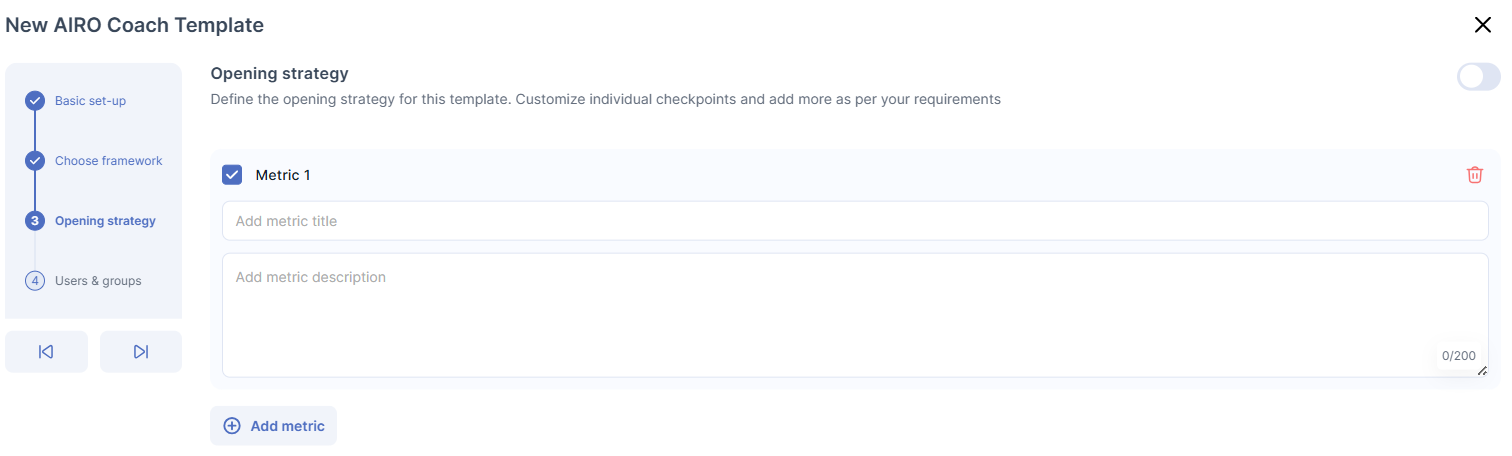The image size is (1512, 456).
Task: Open the Basic set-up step
Action: pyautogui.click(x=90, y=101)
